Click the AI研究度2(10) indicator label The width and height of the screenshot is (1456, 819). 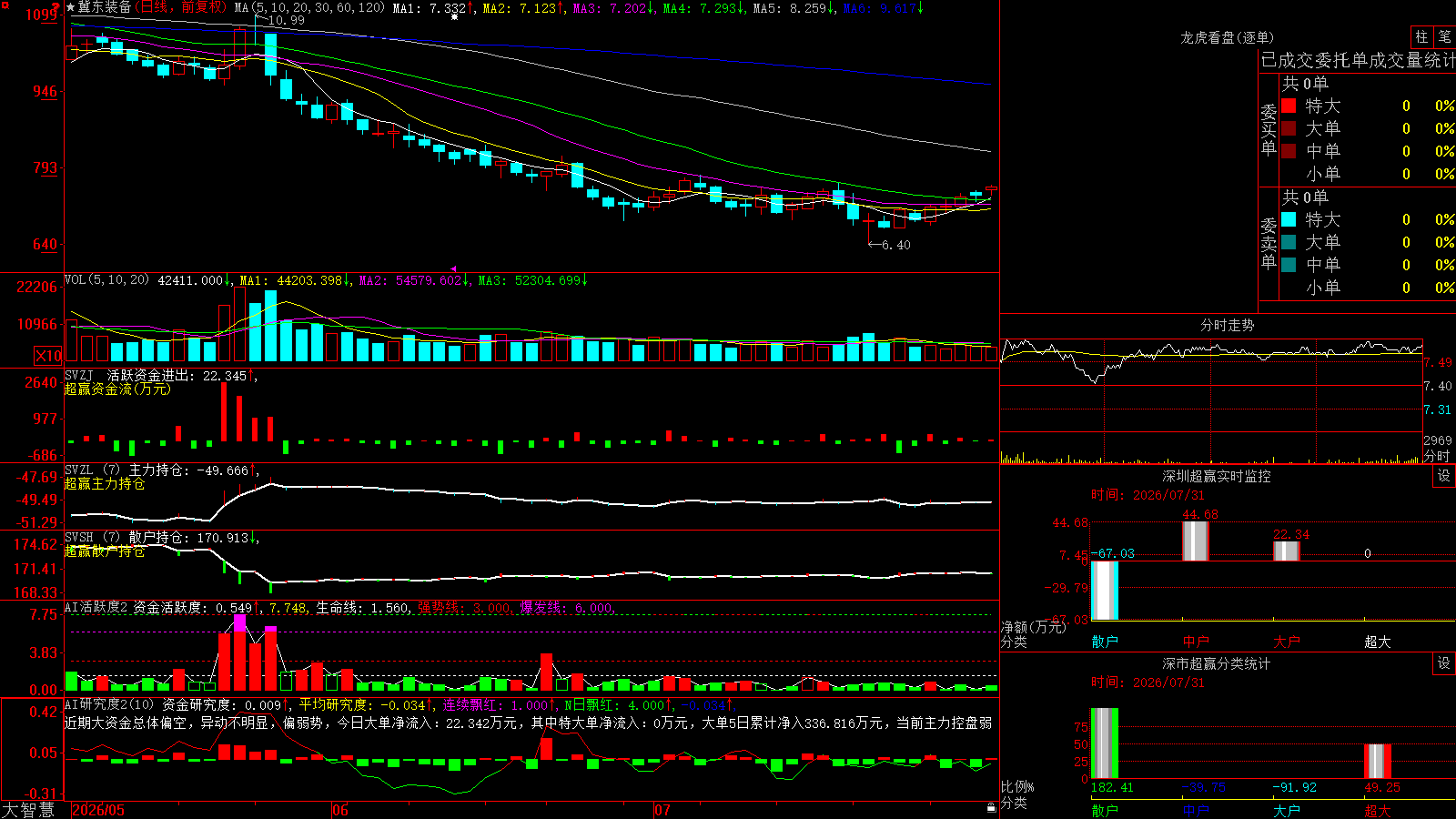point(109,703)
